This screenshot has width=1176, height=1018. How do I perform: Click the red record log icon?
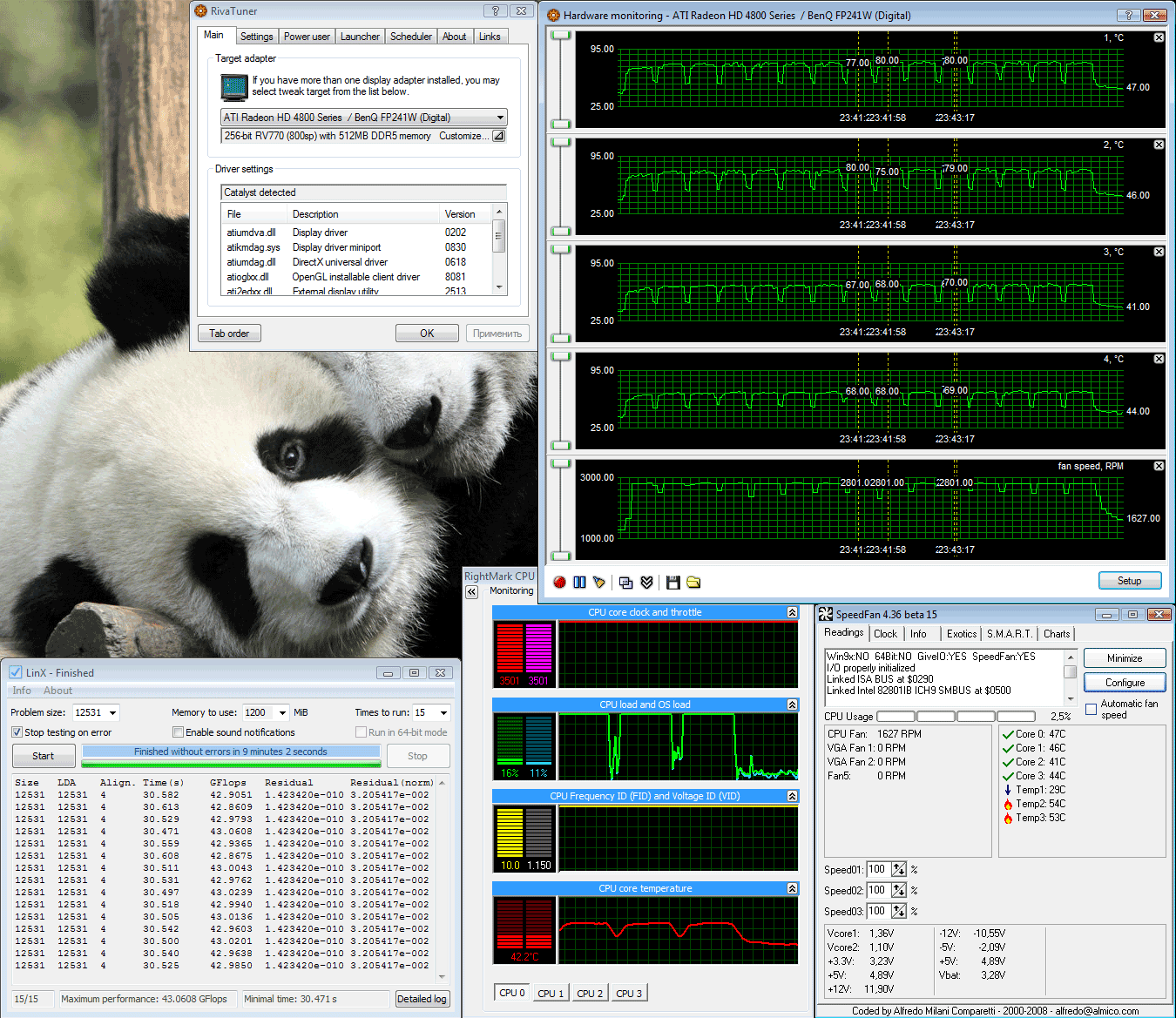click(x=559, y=583)
